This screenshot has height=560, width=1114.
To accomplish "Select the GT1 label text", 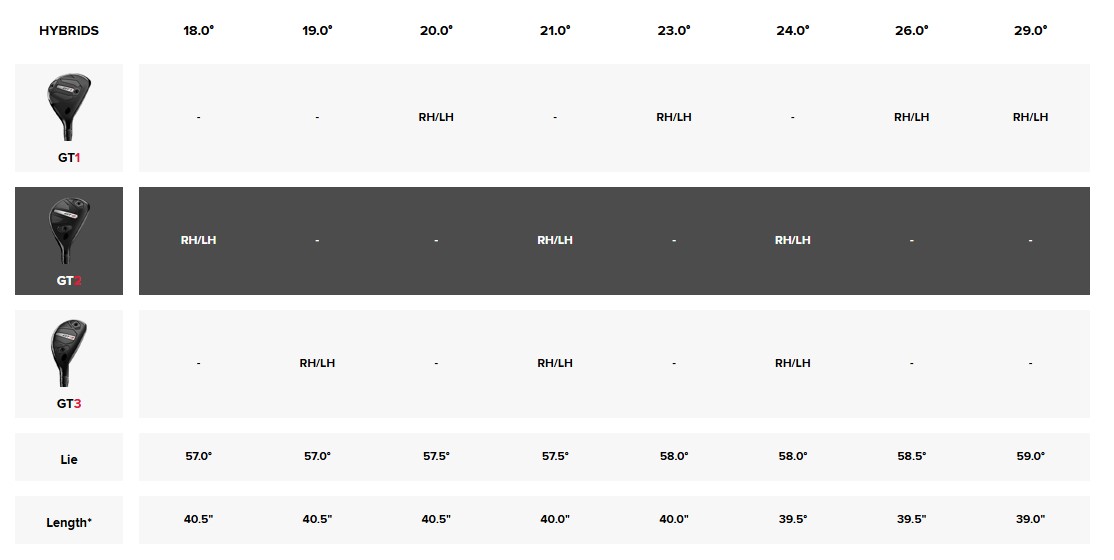I will click(69, 158).
